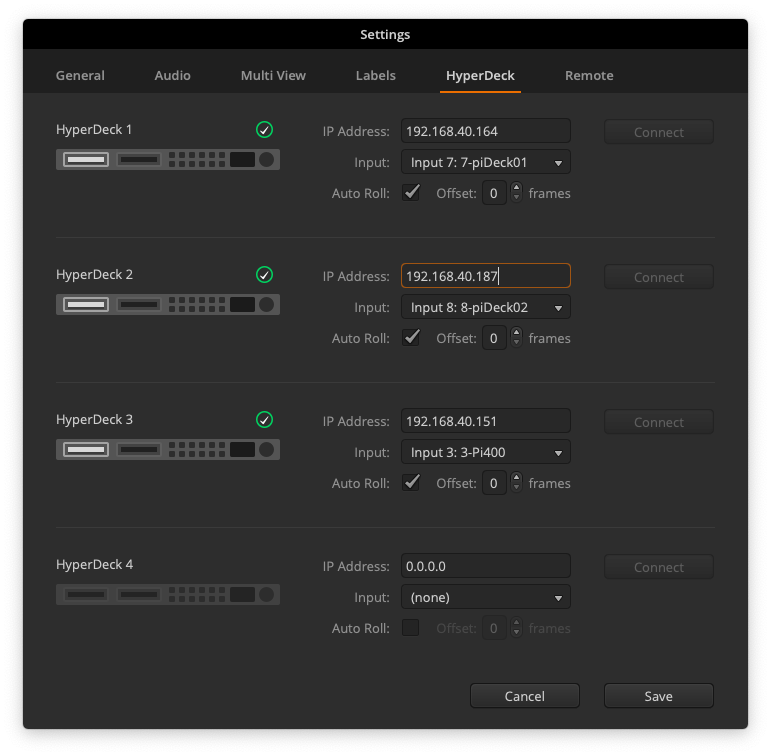This screenshot has height=756, width=771.
Task: Switch to the General tab
Action: tap(80, 75)
